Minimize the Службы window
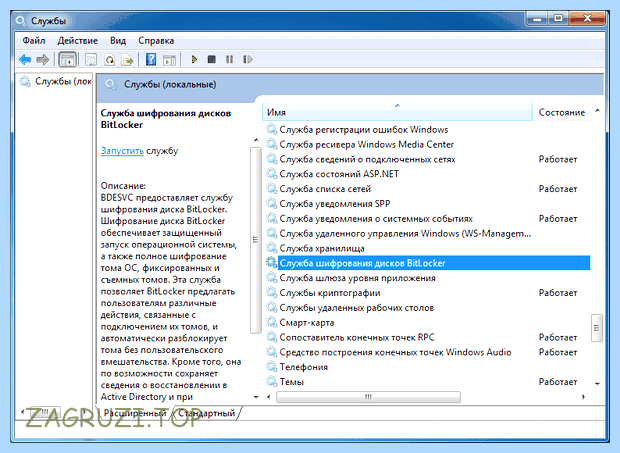This screenshot has width=620, height=453. [538, 18]
